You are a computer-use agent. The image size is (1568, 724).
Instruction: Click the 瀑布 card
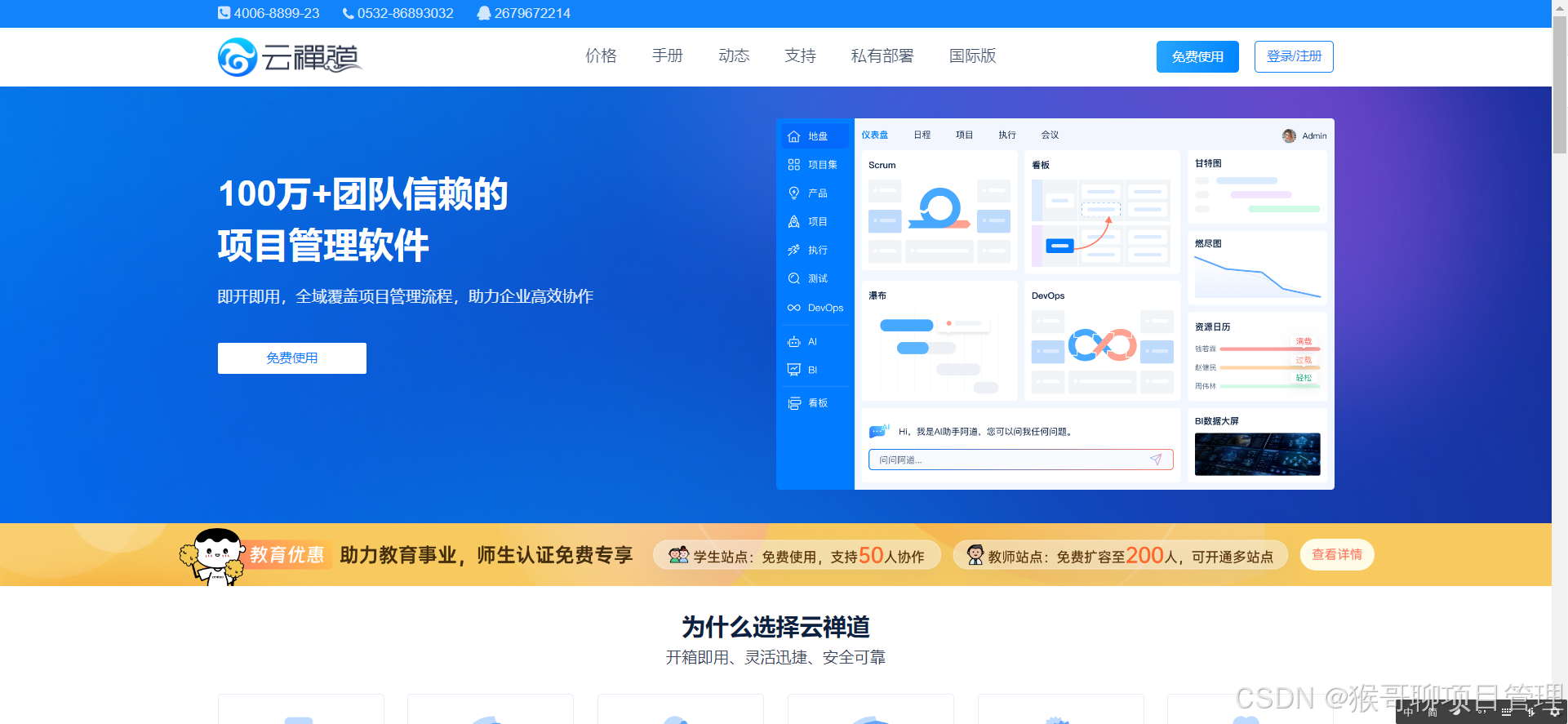(939, 341)
